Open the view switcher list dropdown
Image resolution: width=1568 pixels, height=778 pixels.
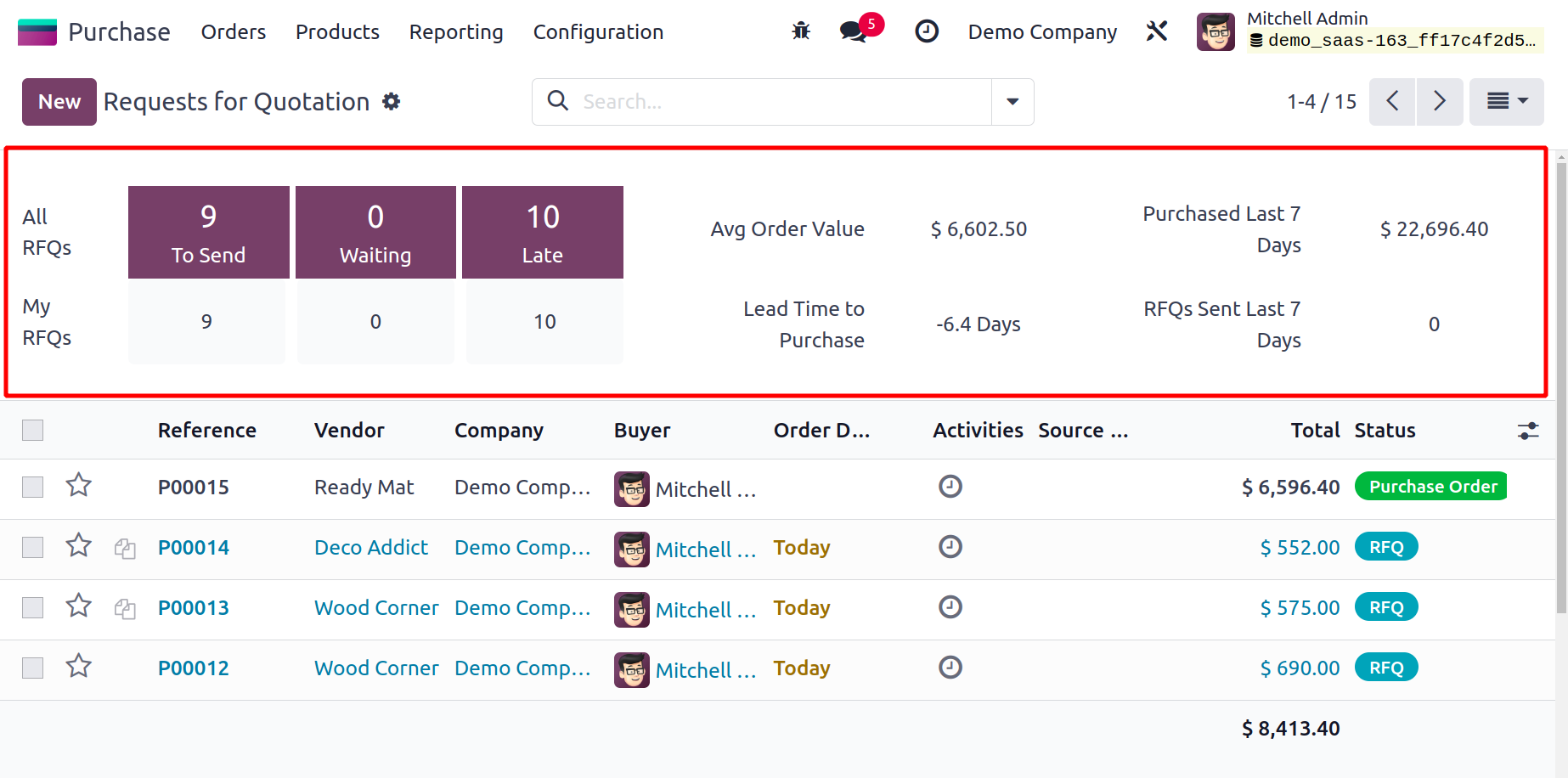coord(1506,102)
